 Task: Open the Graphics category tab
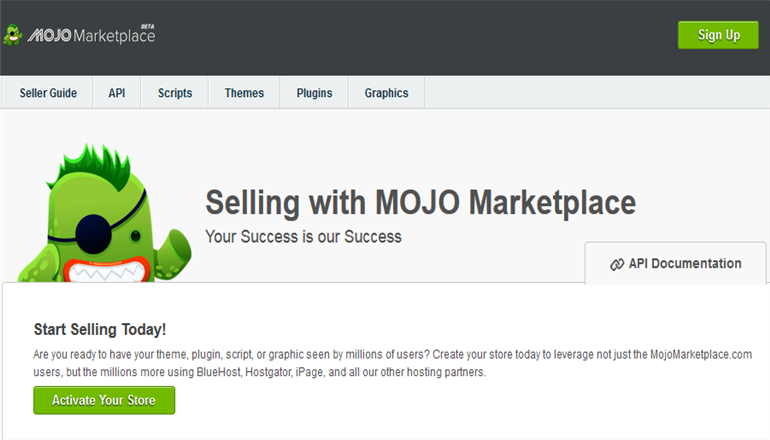[386, 93]
